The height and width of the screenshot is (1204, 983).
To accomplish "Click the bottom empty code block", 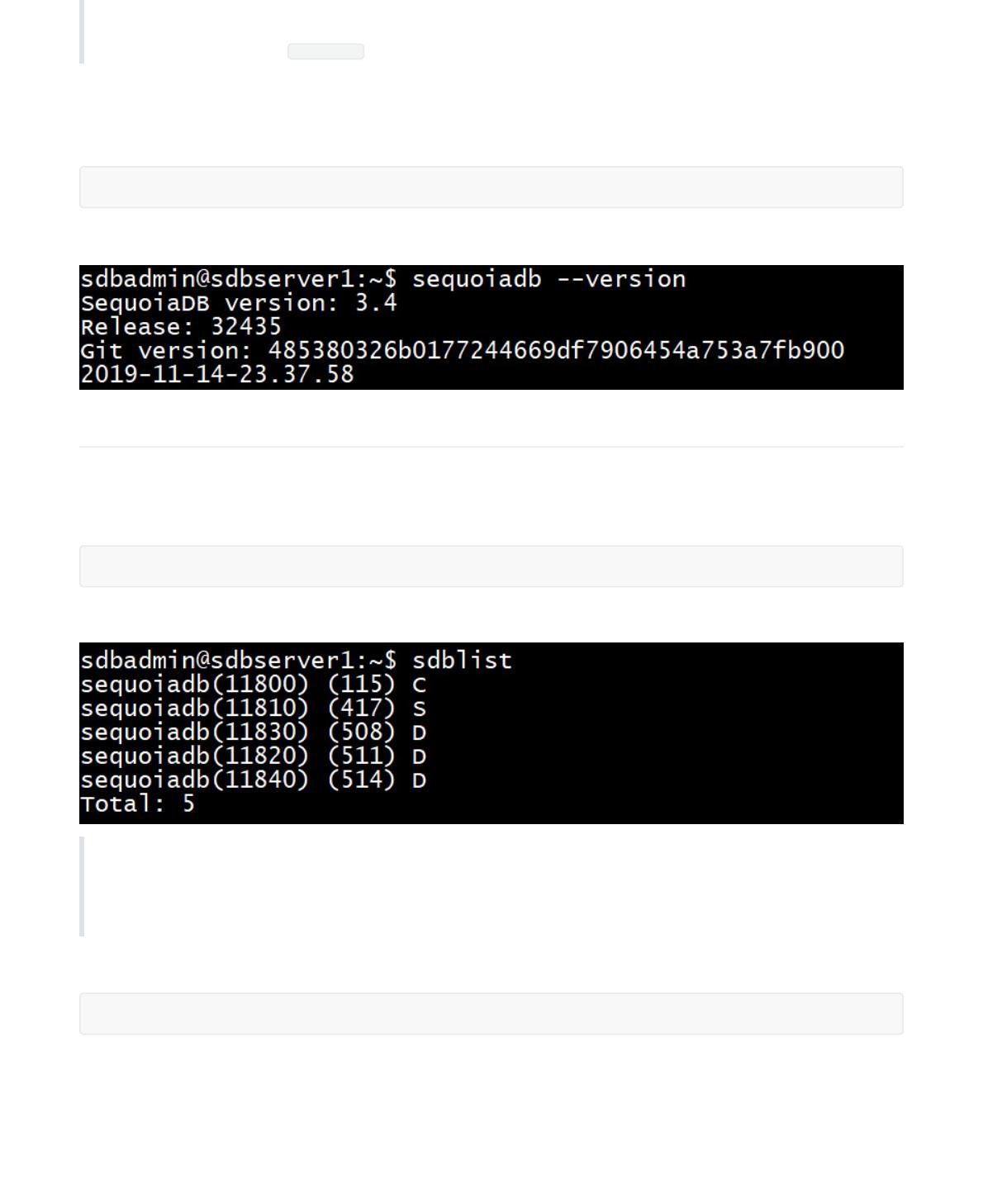I will (491, 1013).
